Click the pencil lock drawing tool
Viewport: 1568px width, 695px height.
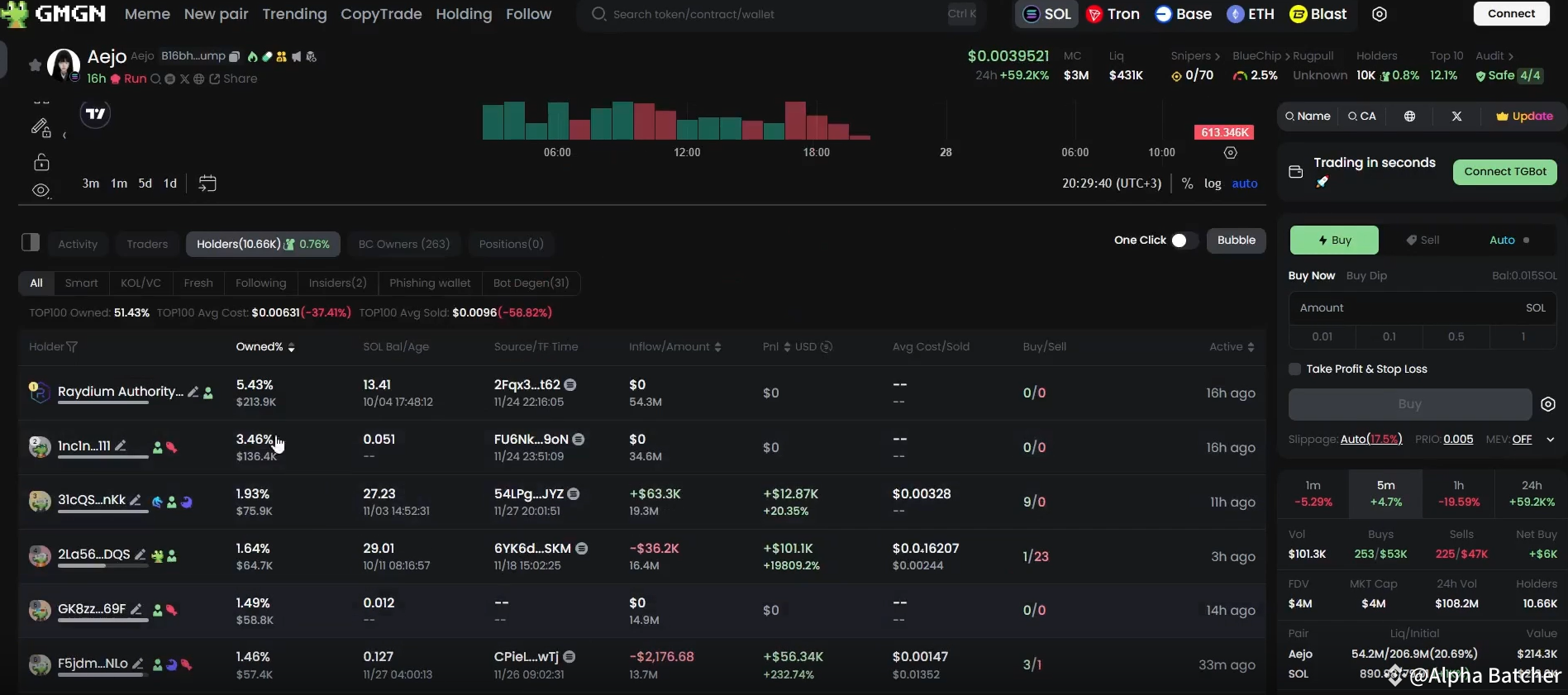pyautogui.click(x=41, y=127)
